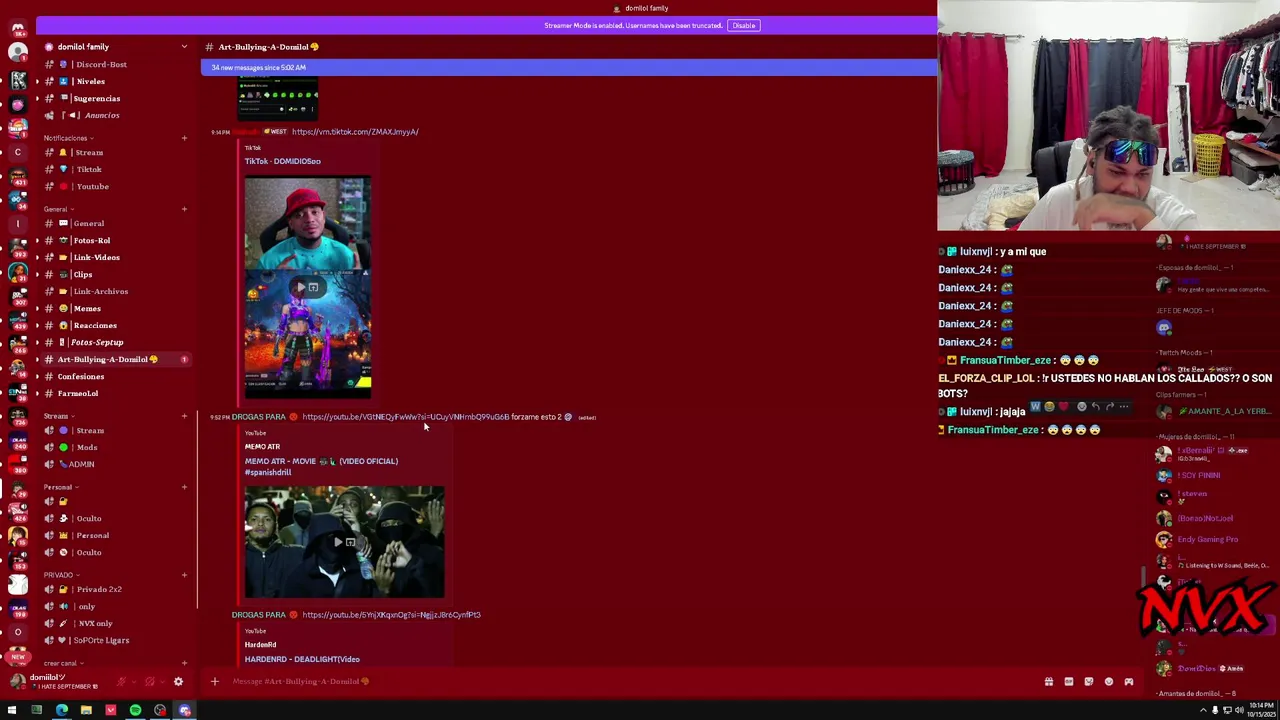
Task: Create channel in General category
Action: [184, 209]
